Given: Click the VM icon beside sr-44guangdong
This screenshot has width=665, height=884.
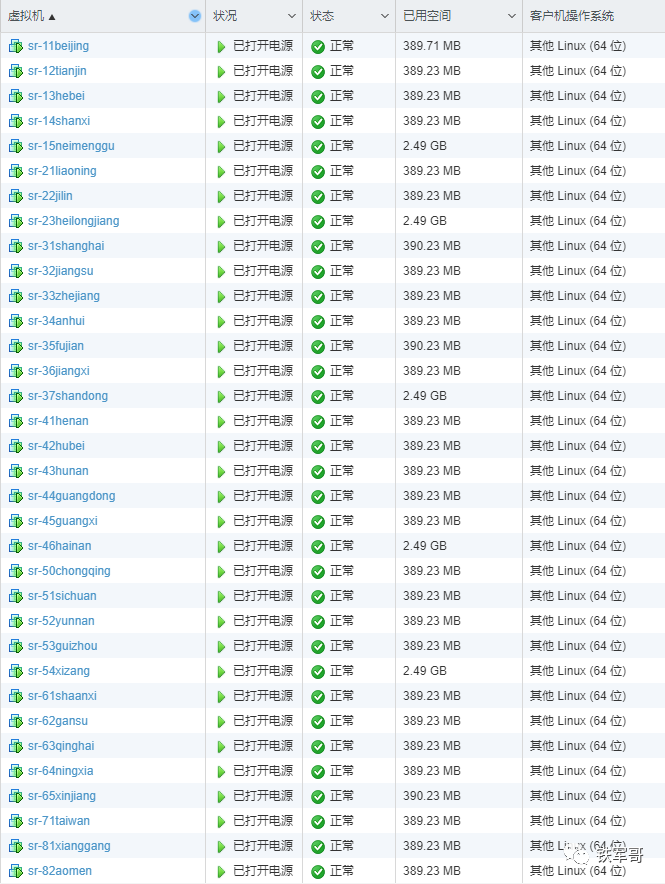Looking at the screenshot, I should point(16,496).
